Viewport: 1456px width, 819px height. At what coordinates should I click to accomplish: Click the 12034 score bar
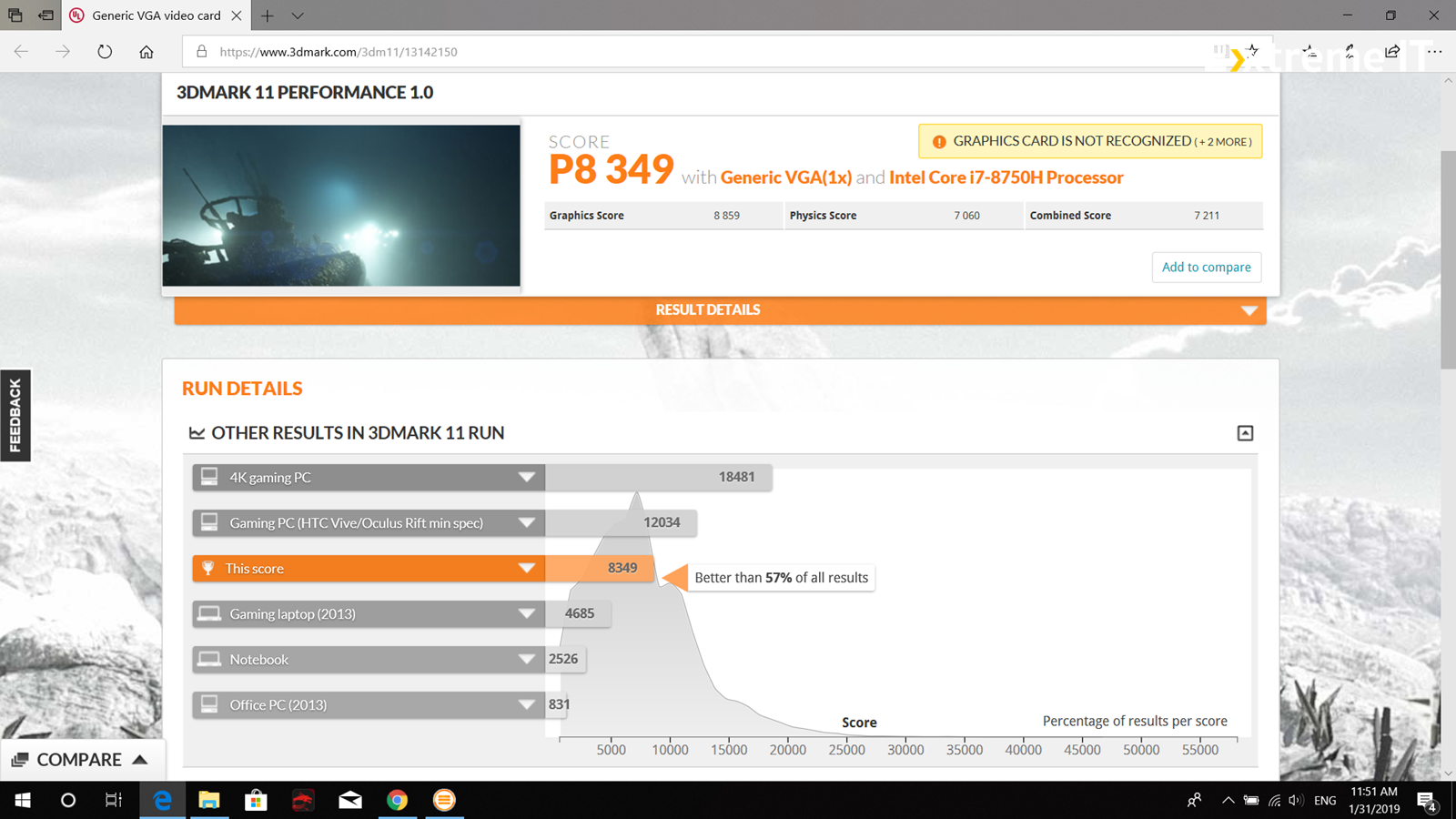(x=622, y=523)
